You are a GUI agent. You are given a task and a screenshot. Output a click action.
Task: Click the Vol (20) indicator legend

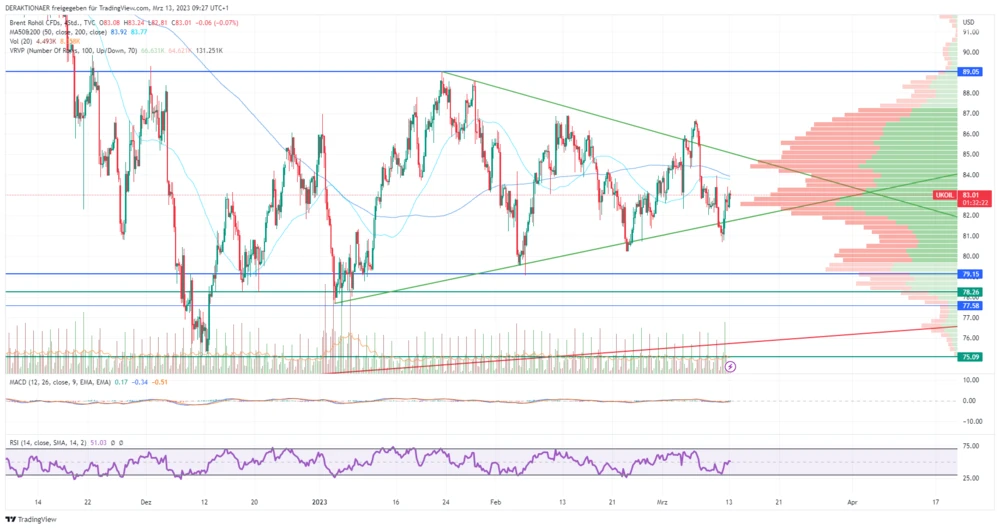(20, 41)
